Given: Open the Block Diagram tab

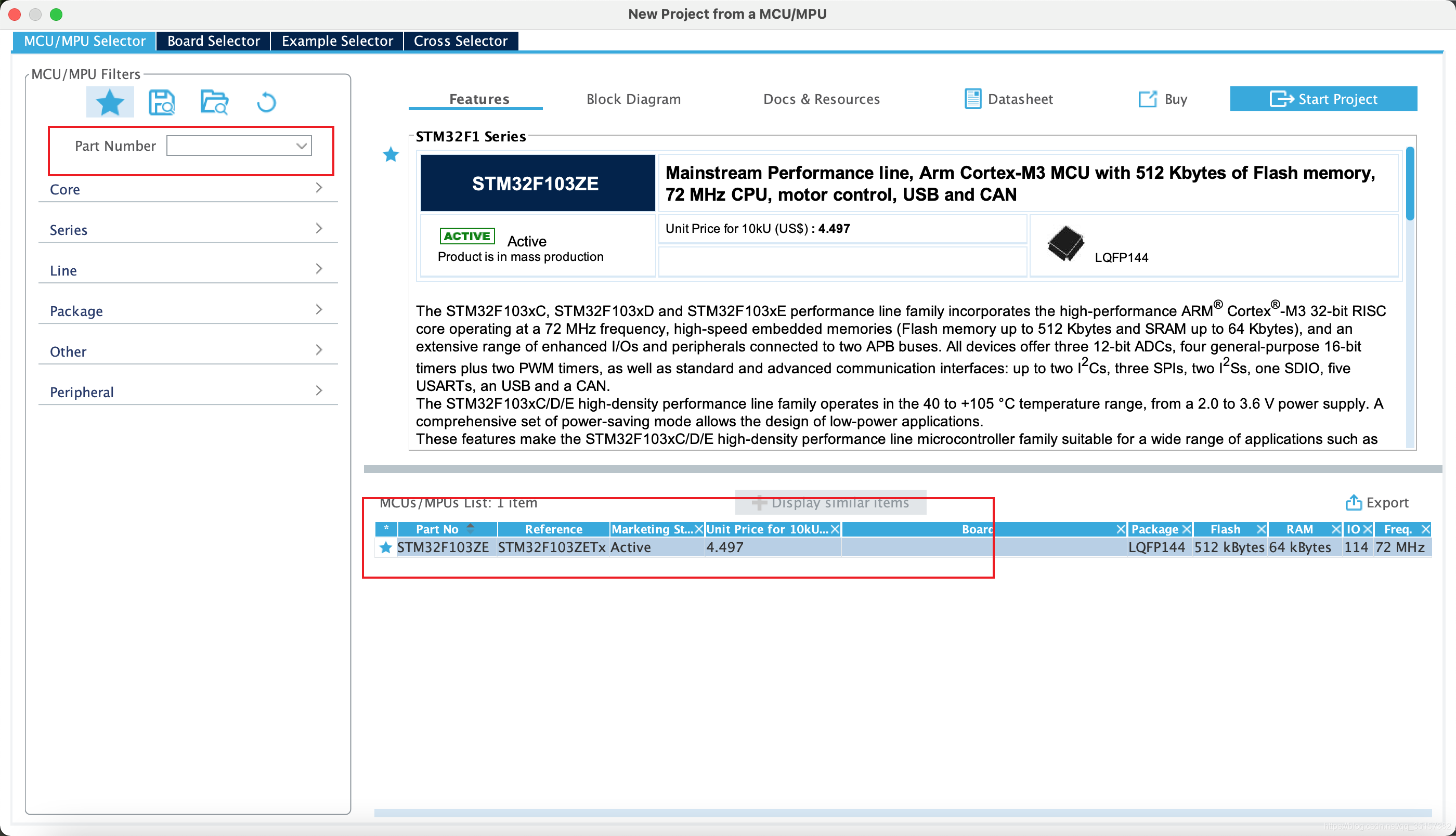Looking at the screenshot, I should coord(633,99).
